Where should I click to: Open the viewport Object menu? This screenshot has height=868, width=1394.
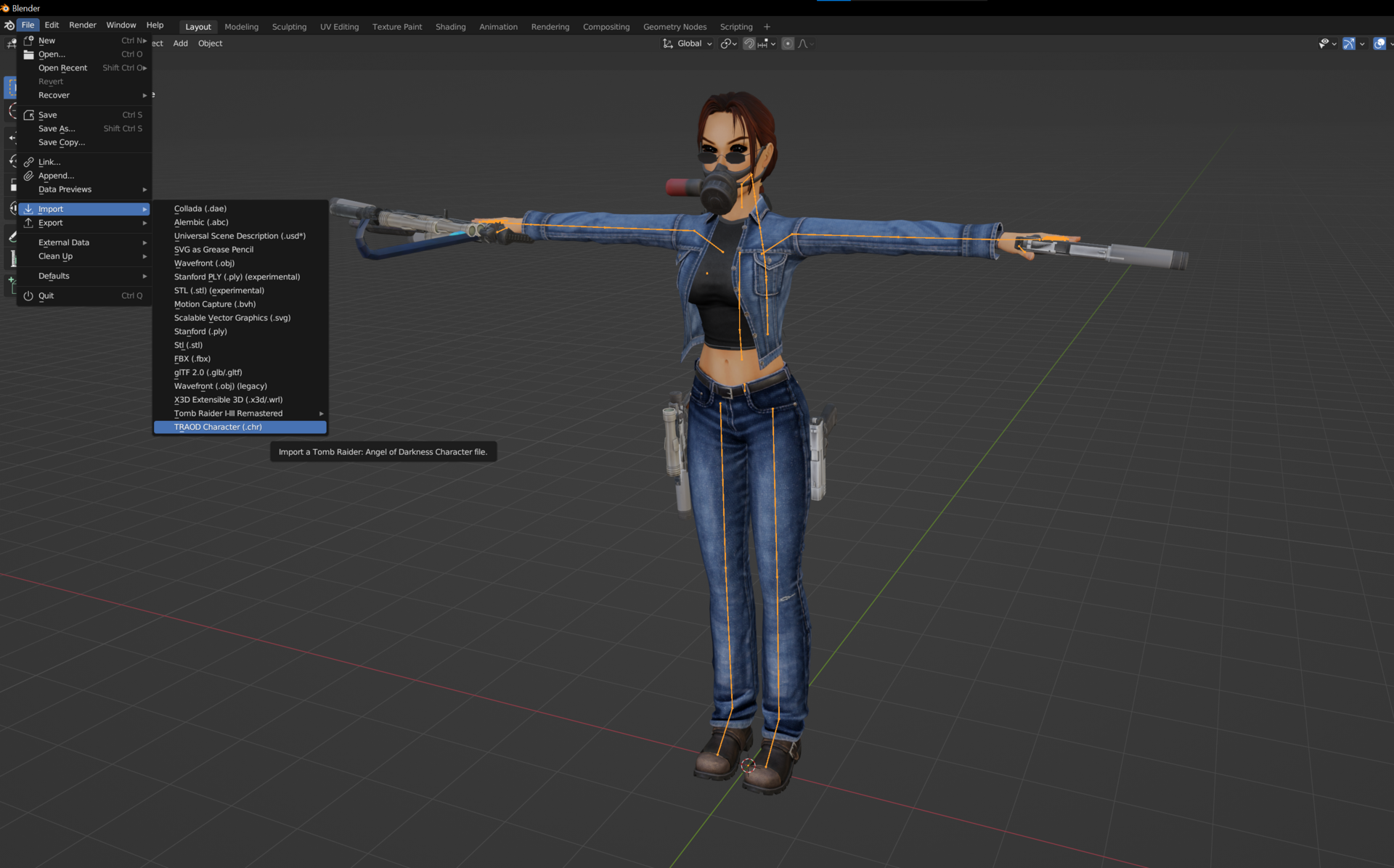(x=210, y=44)
